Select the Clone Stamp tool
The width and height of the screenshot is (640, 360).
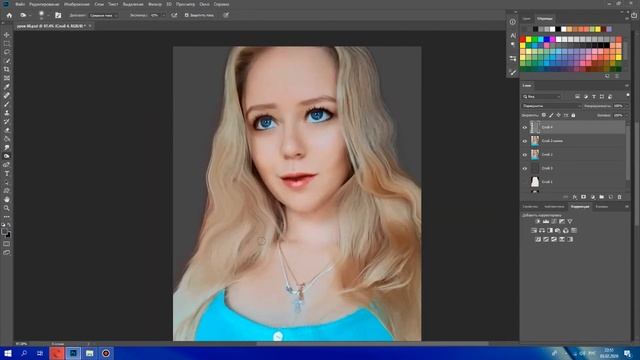coord(7,113)
